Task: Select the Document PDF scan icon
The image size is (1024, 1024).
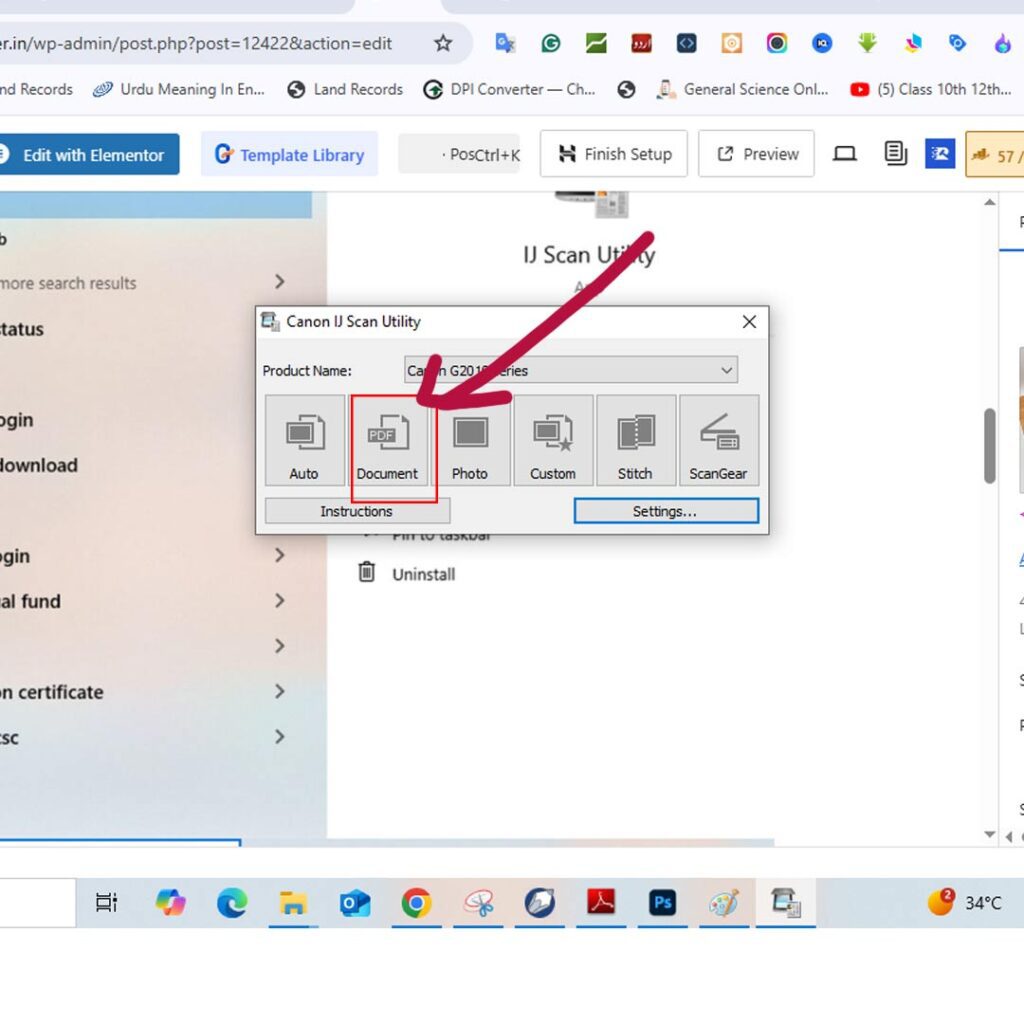Action: tap(387, 440)
